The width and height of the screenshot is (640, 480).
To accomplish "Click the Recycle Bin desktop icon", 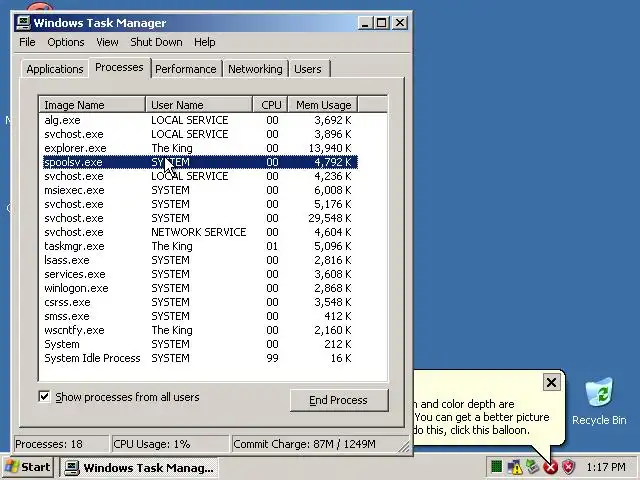I will point(599,402).
